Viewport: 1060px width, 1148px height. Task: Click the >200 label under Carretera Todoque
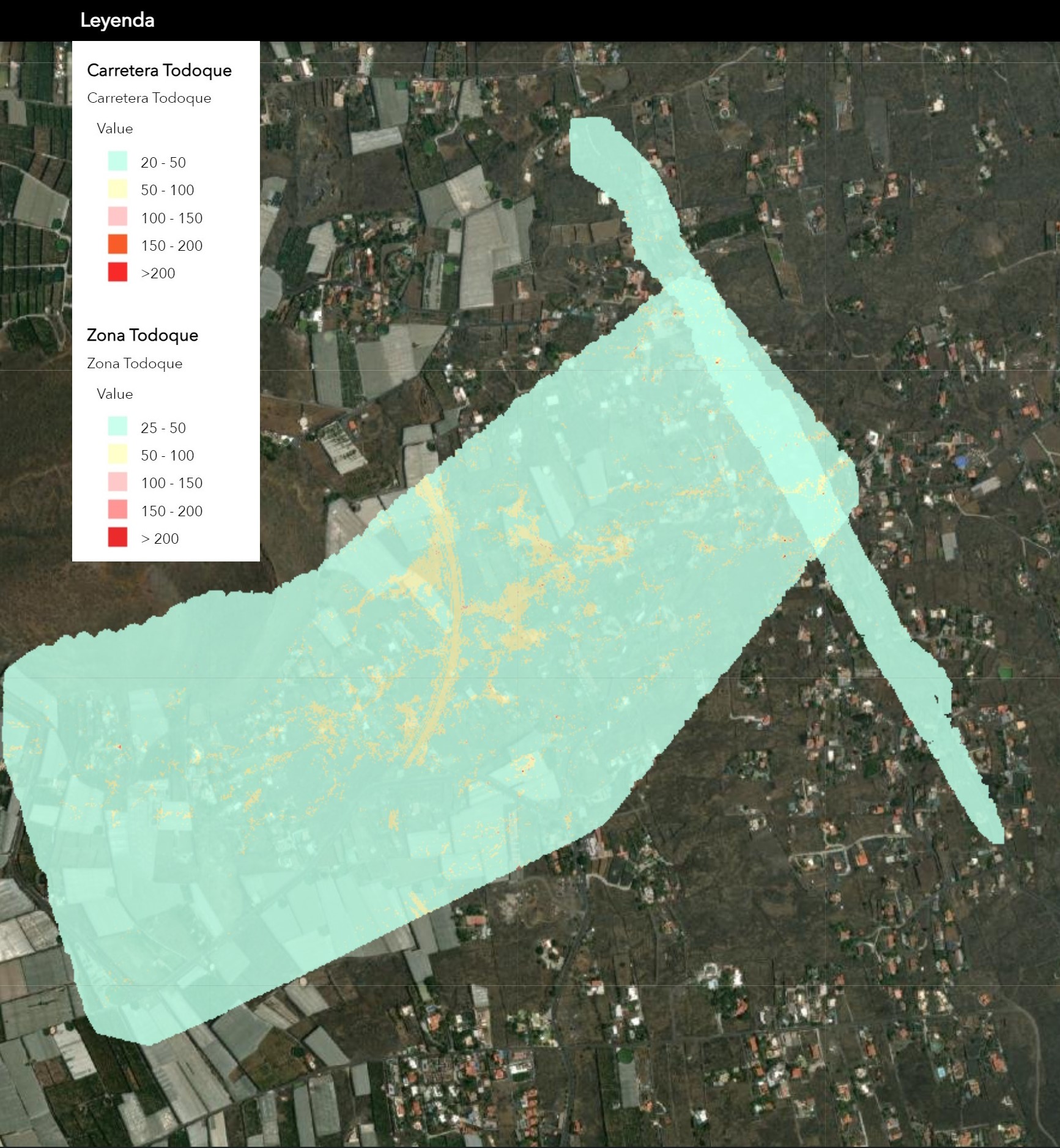[158, 273]
